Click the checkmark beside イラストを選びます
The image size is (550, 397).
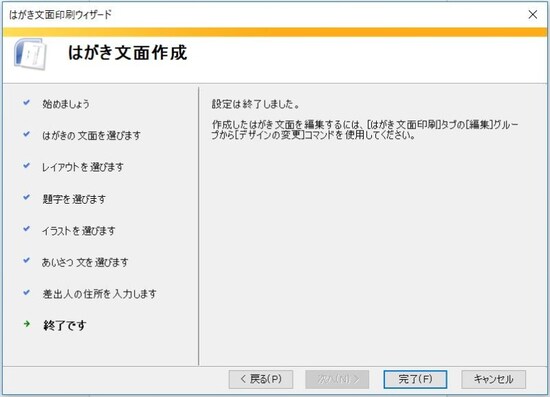point(26,229)
